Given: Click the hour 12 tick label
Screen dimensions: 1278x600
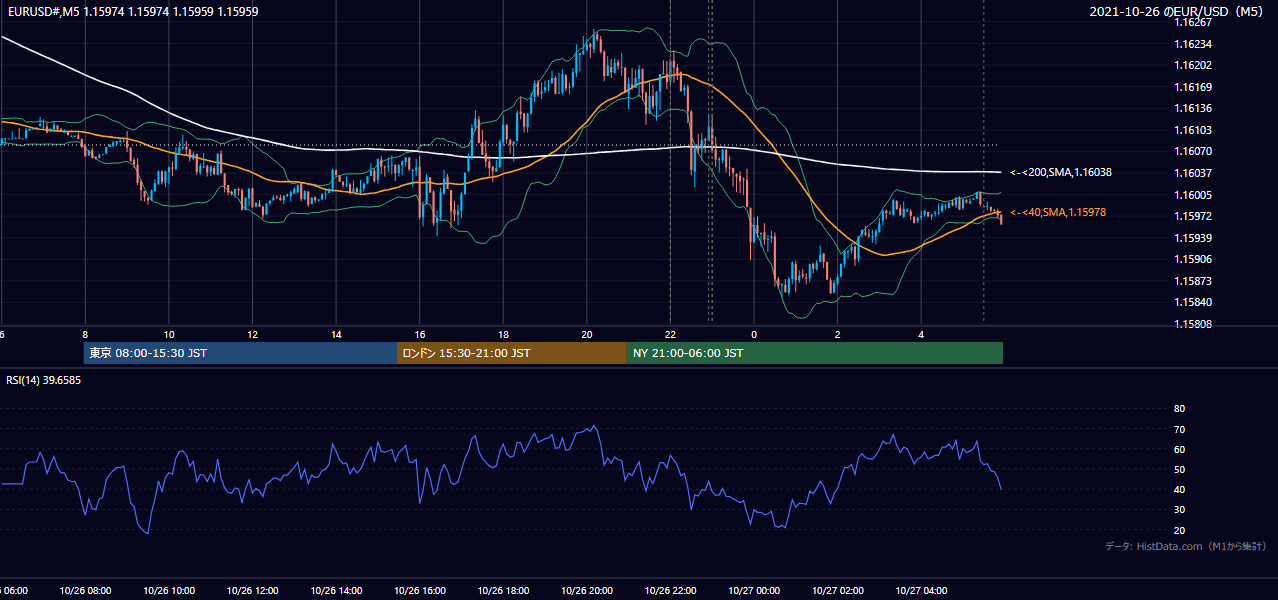Looking at the screenshot, I should point(252,335).
